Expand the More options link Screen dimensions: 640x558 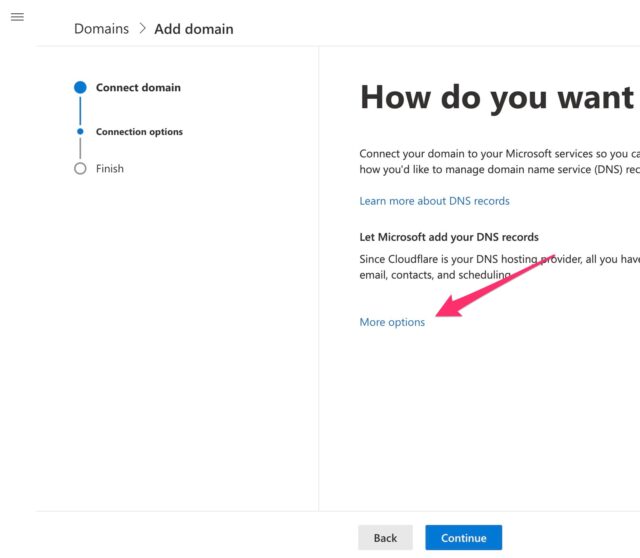[x=392, y=322]
